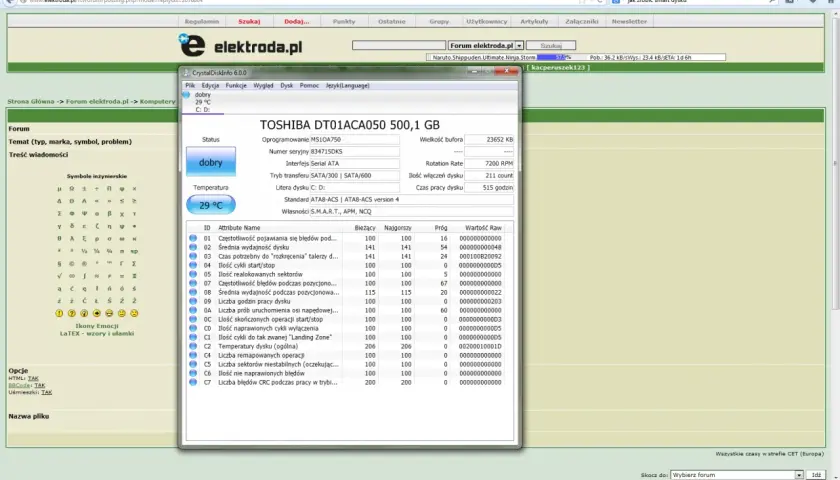Image resolution: width=840 pixels, height=480 pixels.
Task: Click the status icon of attribute 09 row
Action: click(x=193, y=301)
